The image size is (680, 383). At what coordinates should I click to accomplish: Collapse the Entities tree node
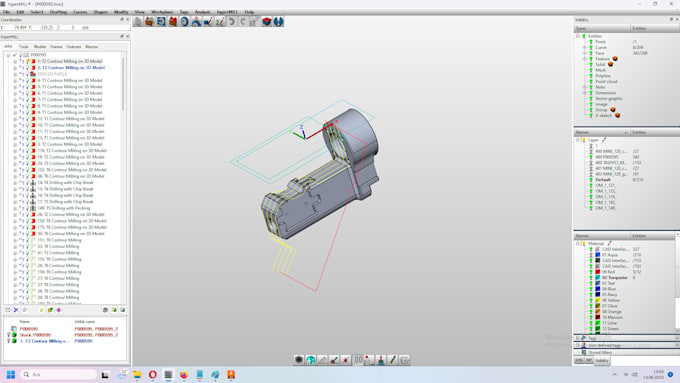coord(578,36)
